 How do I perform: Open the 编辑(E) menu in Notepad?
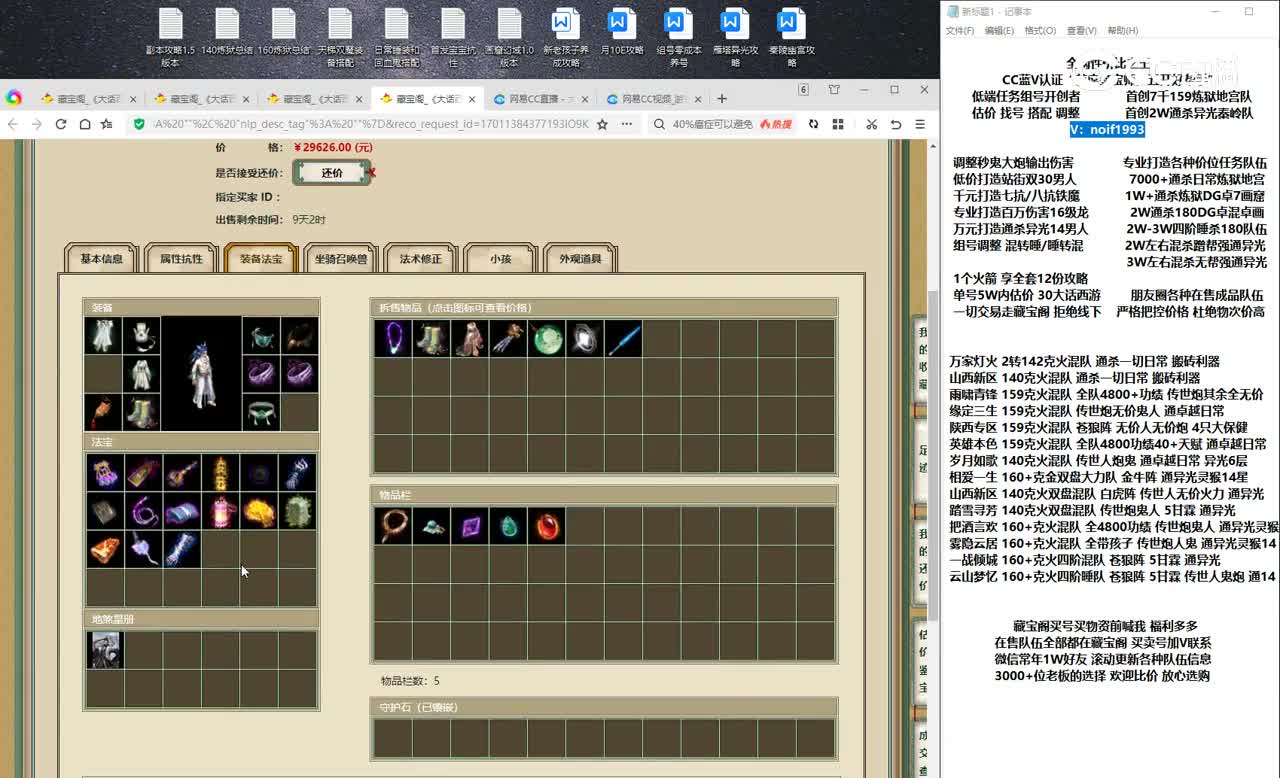999,31
